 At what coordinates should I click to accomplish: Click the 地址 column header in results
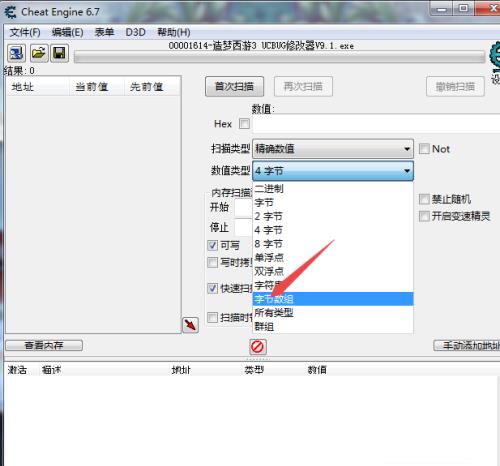[x=38, y=87]
